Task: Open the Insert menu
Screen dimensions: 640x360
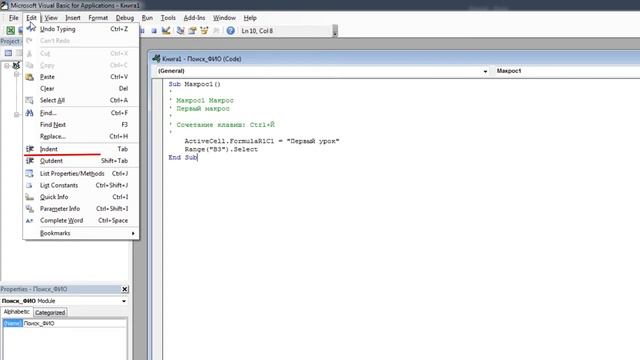Action: coord(73,18)
